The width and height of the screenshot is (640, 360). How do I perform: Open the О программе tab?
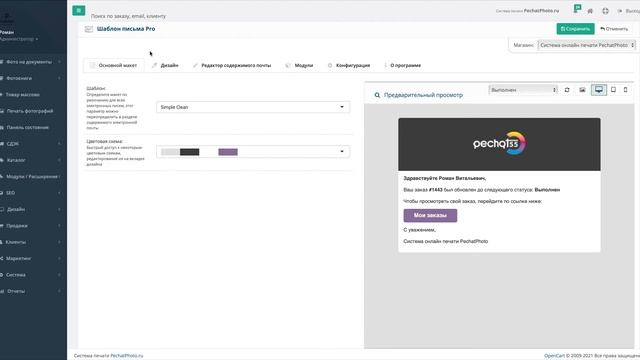pos(402,65)
